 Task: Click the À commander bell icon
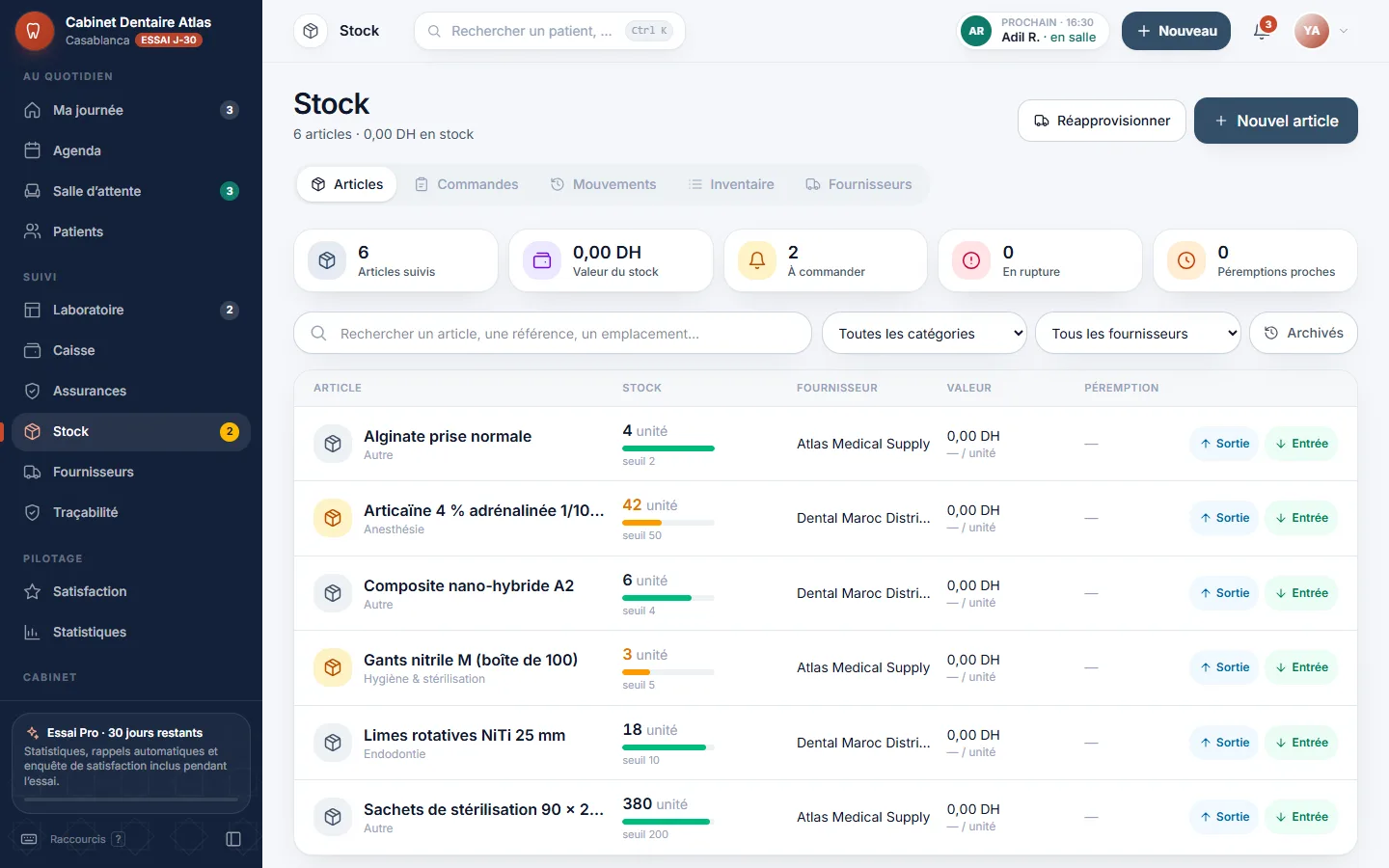(x=757, y=260)
